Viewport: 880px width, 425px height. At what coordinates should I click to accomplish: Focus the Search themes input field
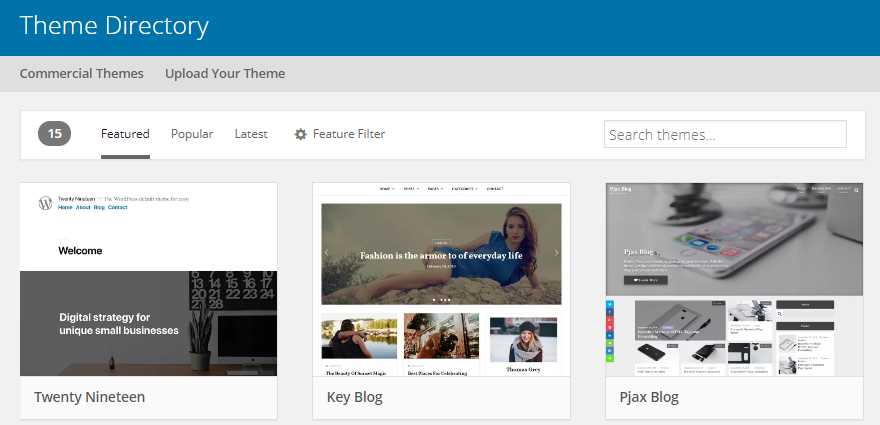point(725,134)
